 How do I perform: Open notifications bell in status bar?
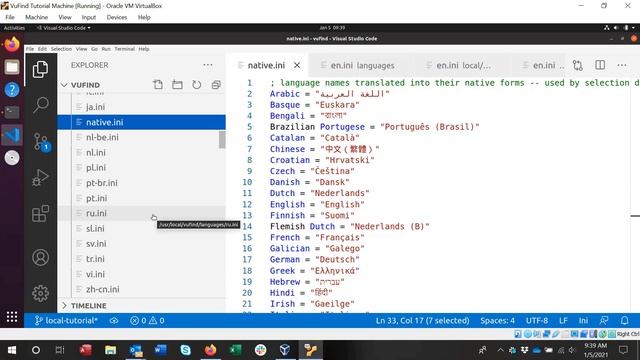(624, 320)
